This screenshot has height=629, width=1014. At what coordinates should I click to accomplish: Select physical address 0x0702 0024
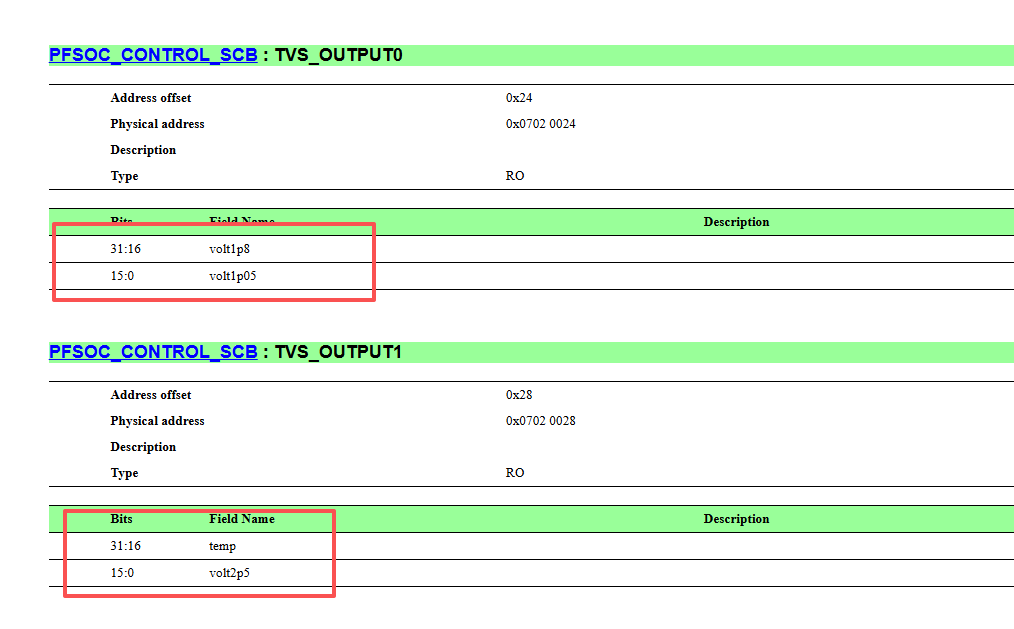click(x=540, y=123)
